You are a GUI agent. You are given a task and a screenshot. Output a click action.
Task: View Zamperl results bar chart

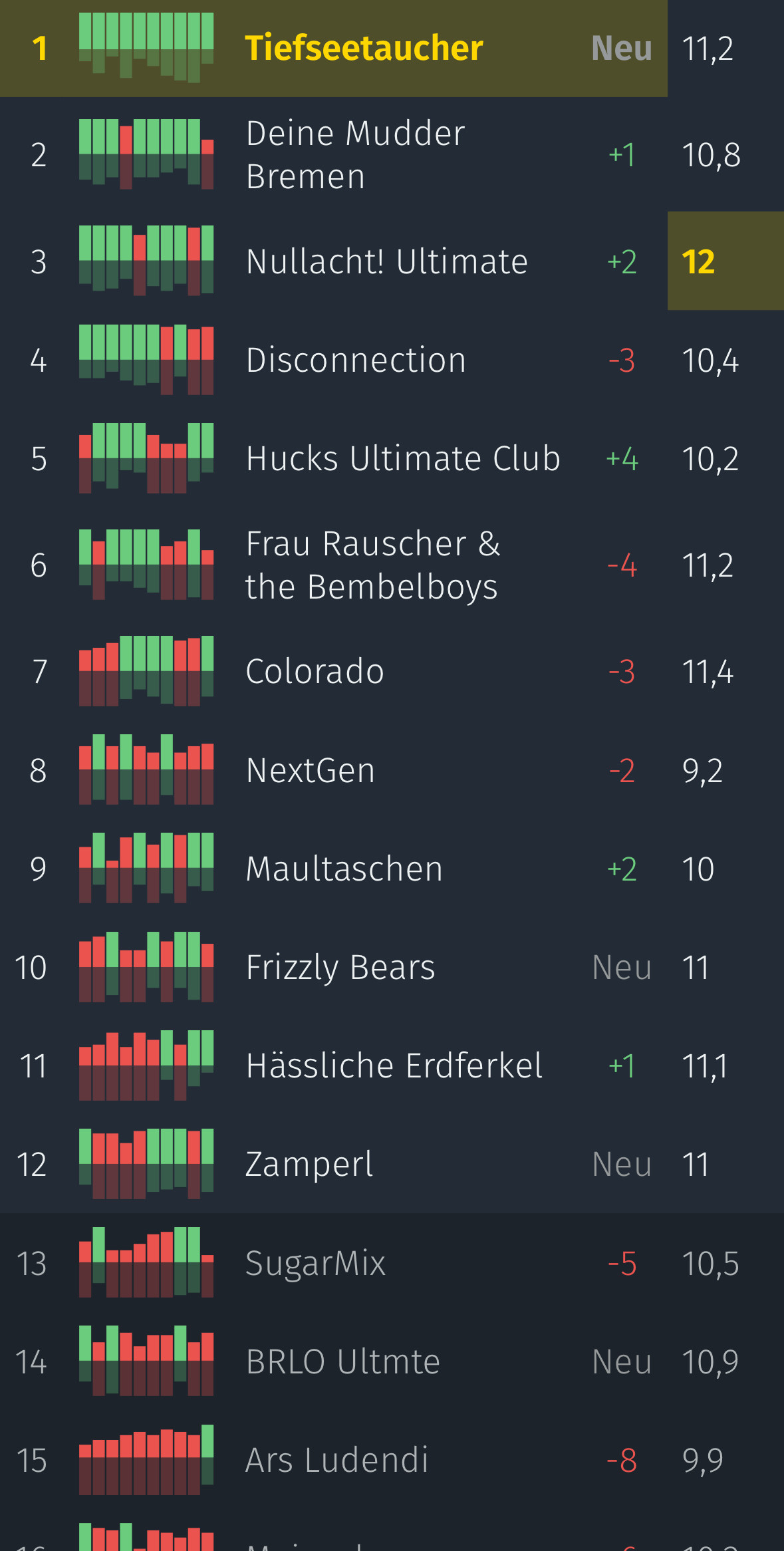click(x=146, y=1164)
